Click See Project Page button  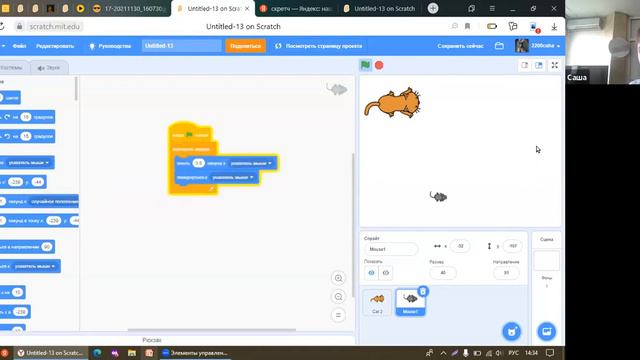pyautogui.click(x=318, y=46)
